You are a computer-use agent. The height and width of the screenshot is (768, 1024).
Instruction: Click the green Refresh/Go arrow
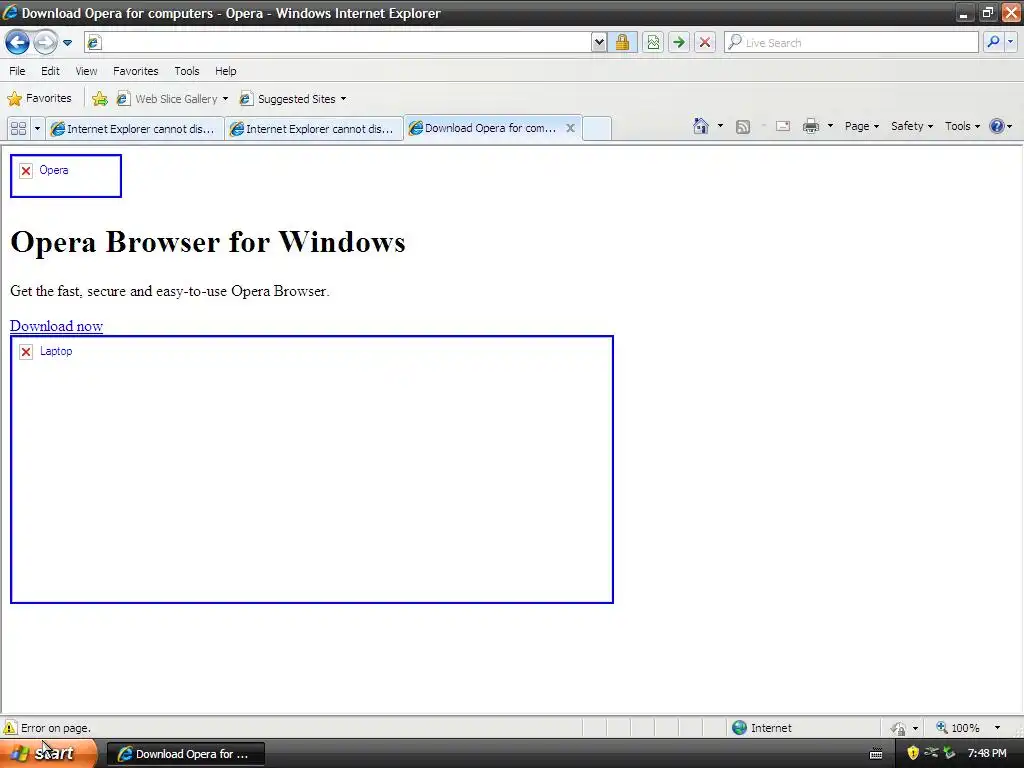pyautogui.click(x=679, y=42)
